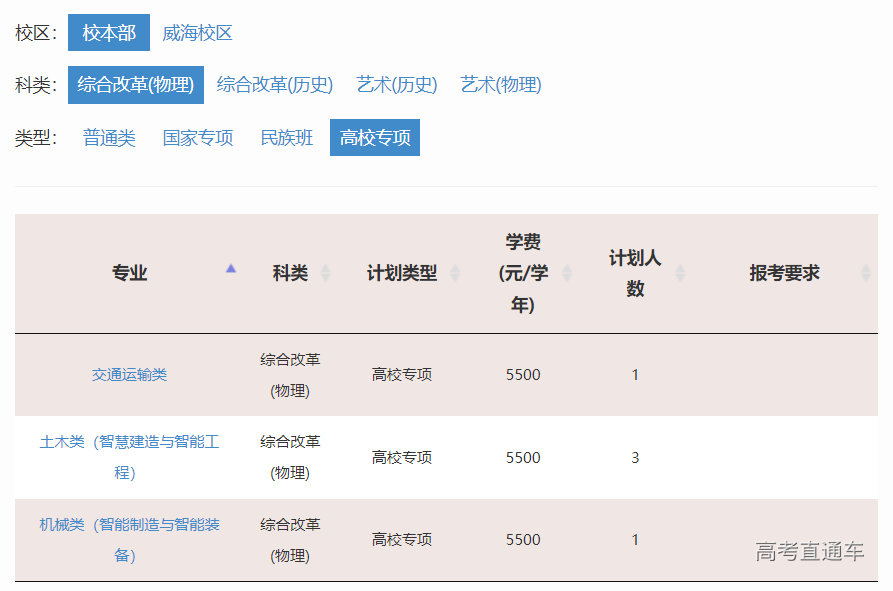Image resolution: width=893 pixels, height=591 pixels.
Task: Sort the 学费(元/学年) column
Action: pos(567,271)
